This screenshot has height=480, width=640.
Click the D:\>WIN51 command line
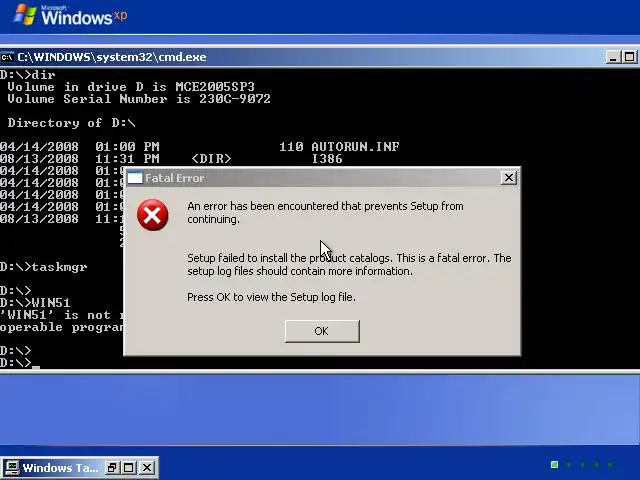(x=35, y=303)
